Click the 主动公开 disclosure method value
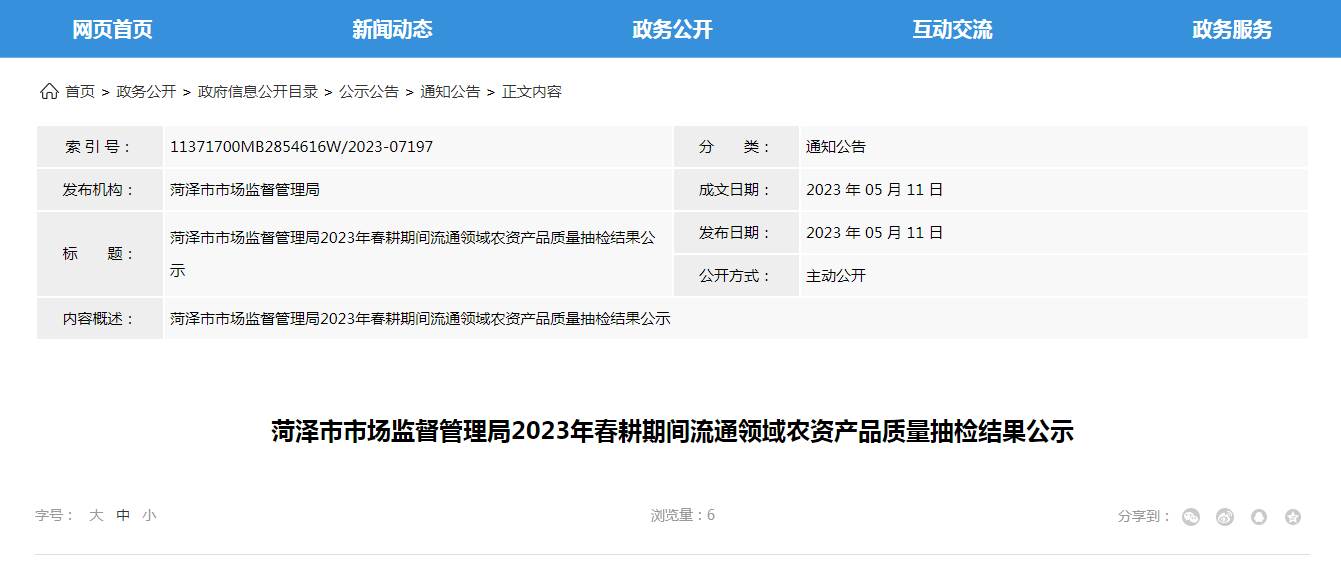The width and height of the screenshot is (1341, 567). coord(836,276)
